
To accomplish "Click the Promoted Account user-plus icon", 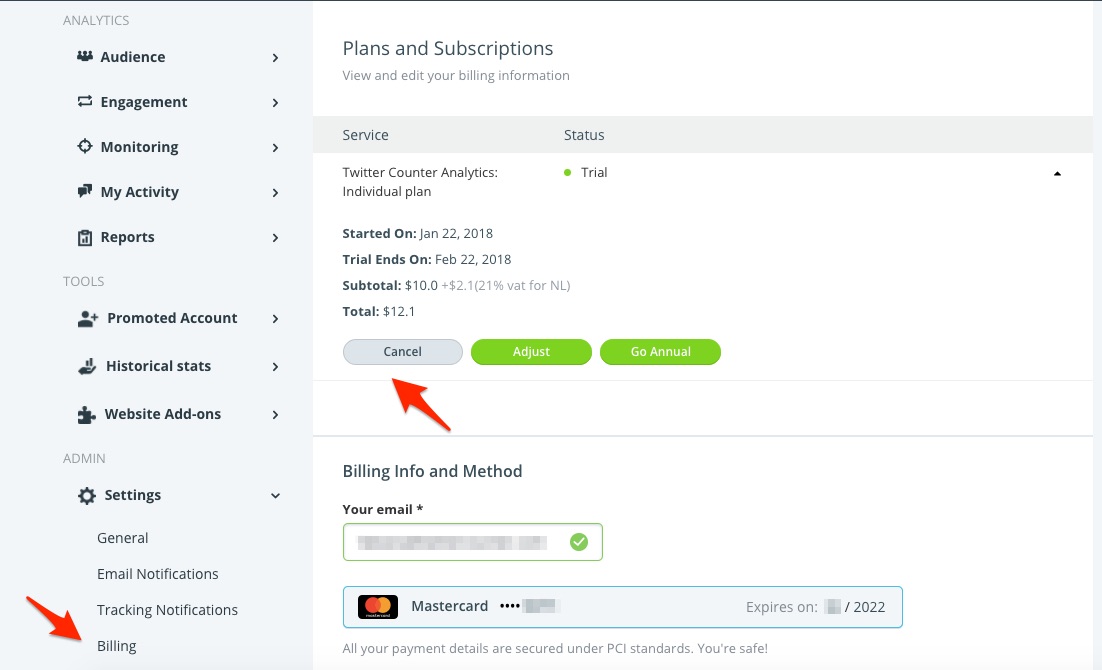I will [88, 318].
